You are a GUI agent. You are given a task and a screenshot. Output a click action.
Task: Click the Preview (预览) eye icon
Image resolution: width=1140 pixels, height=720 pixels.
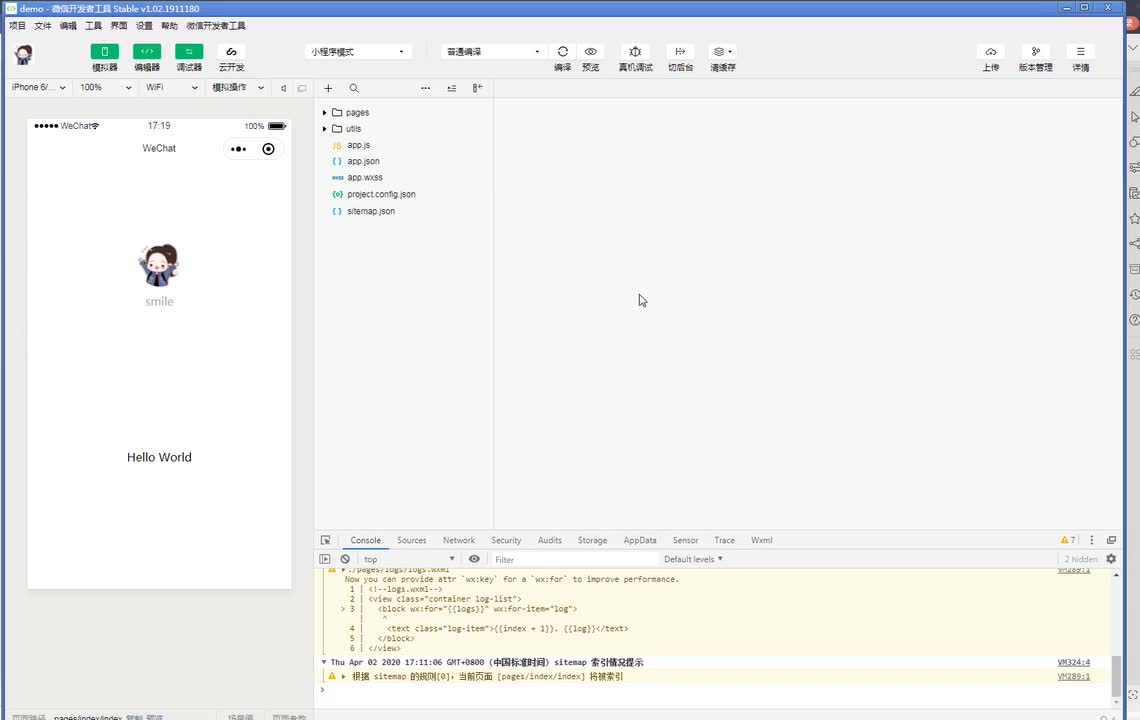[591, 52]
